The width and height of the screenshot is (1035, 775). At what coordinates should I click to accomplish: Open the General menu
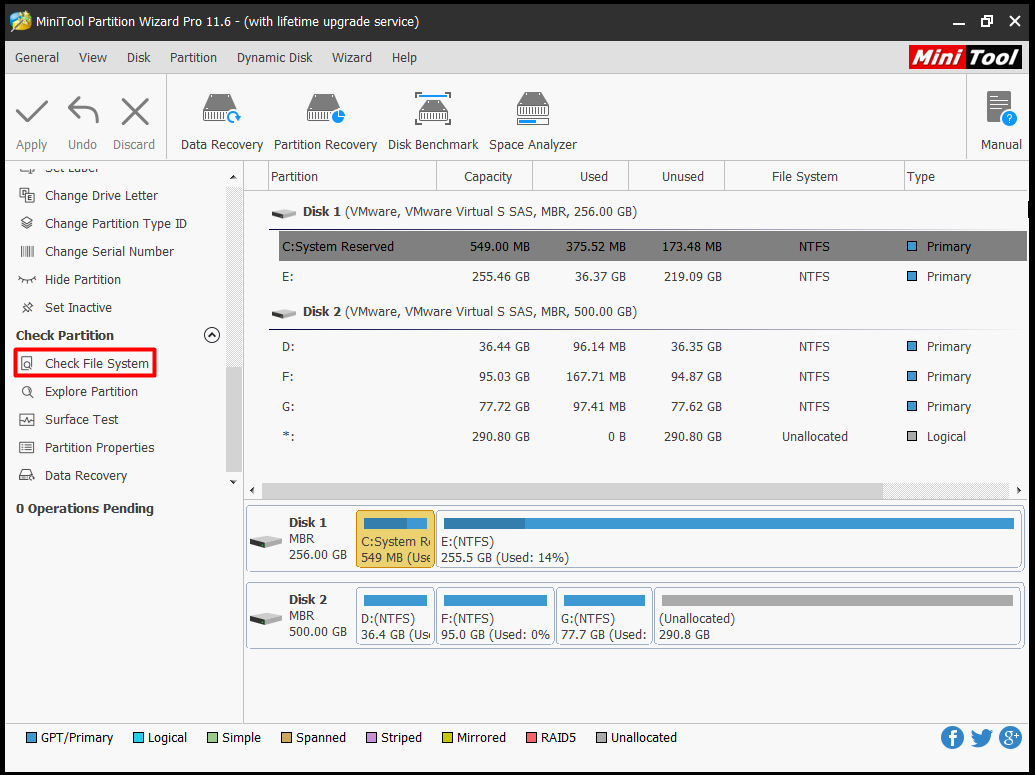pos(37,57)
